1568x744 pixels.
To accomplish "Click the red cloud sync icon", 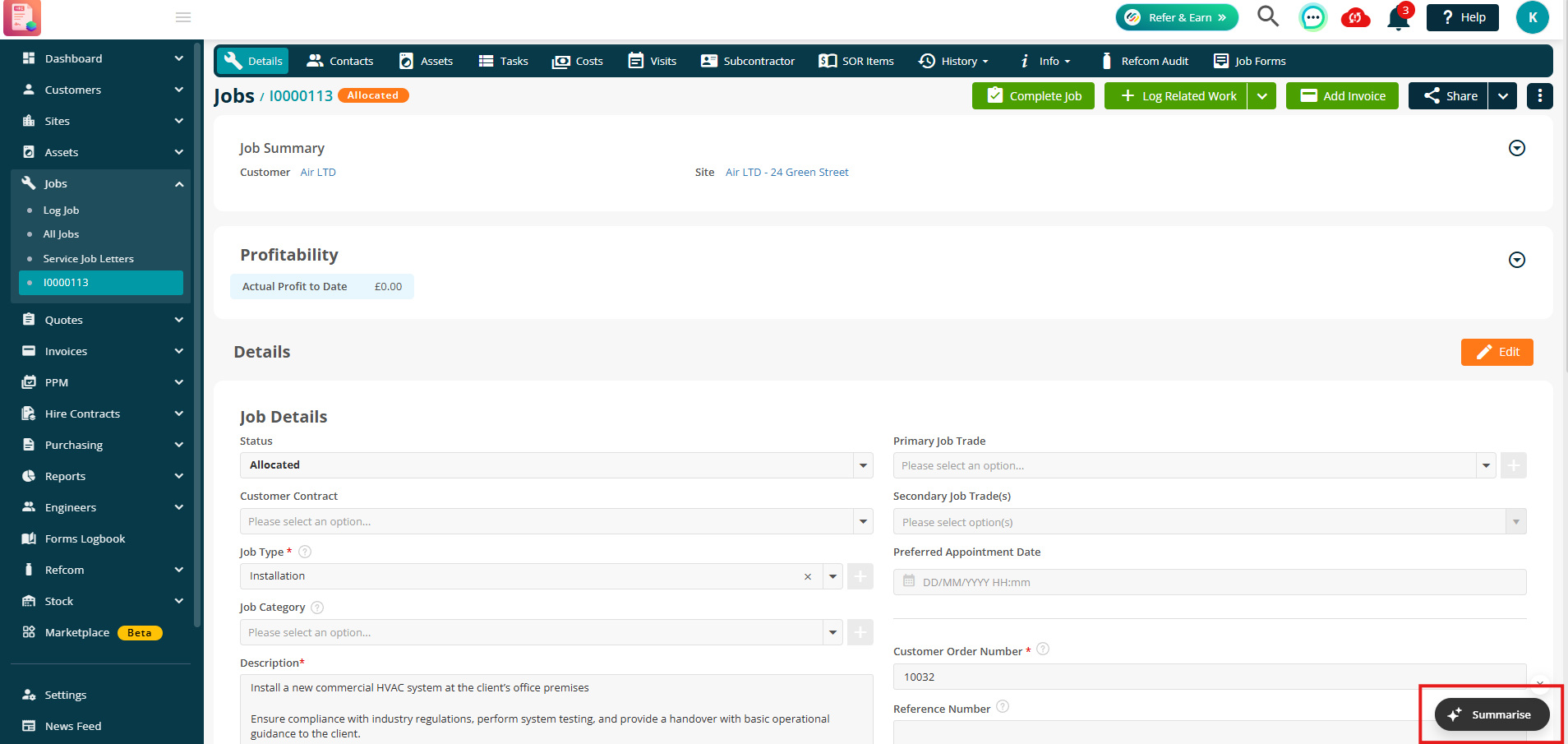I will pos(1355,17).
